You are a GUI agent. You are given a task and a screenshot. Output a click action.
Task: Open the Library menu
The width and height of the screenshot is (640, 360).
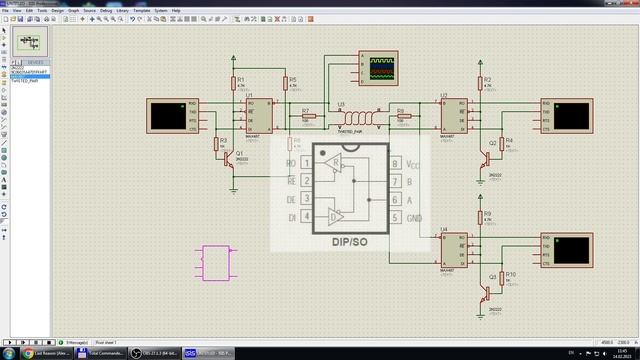122,11
